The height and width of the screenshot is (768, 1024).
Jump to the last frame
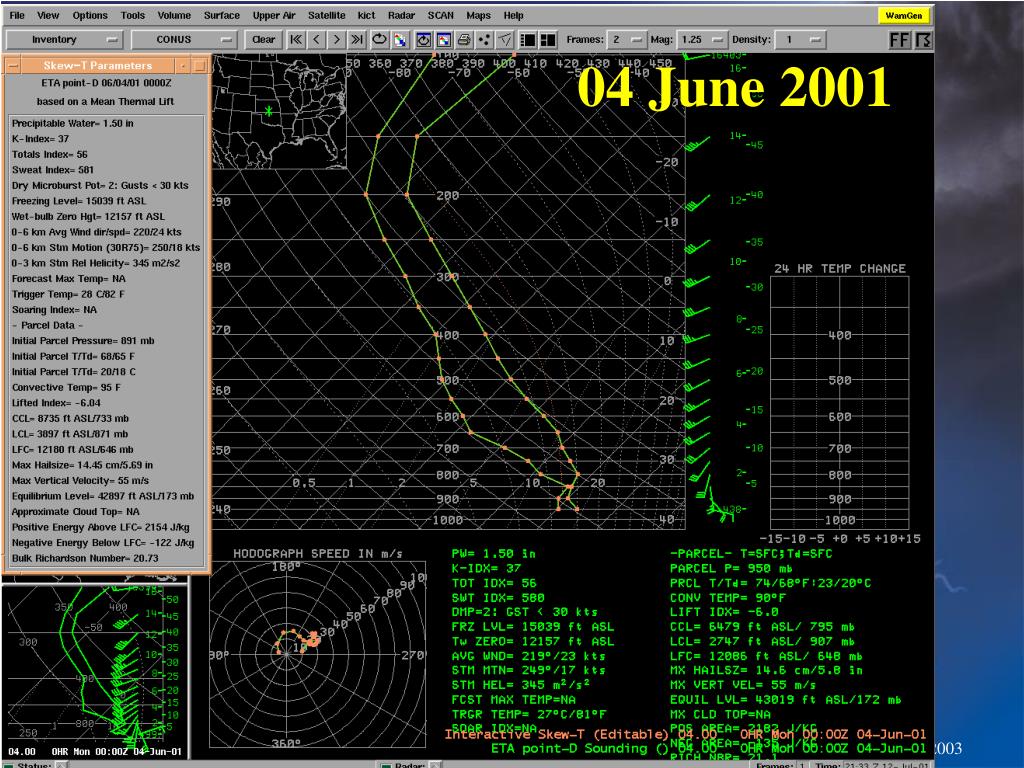[x=357, y=40]
